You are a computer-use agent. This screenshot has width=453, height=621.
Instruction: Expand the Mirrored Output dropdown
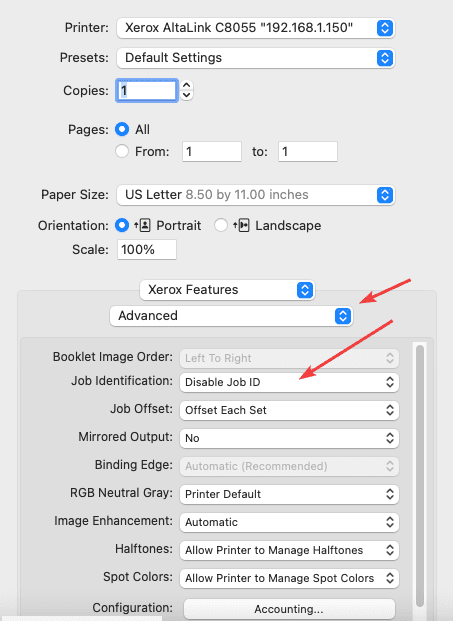pyautogui.click(x=289, y=438)
